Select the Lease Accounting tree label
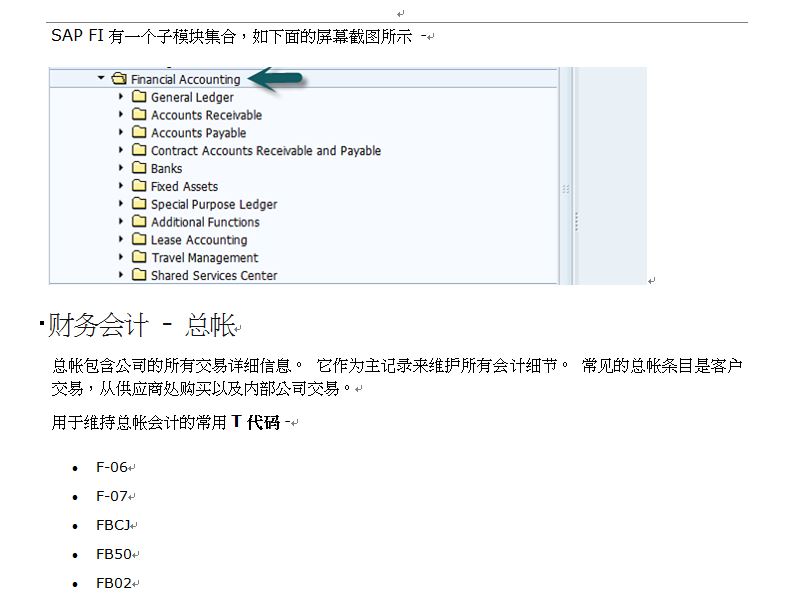This screenshot has height=602, width=792. [199, 240]
